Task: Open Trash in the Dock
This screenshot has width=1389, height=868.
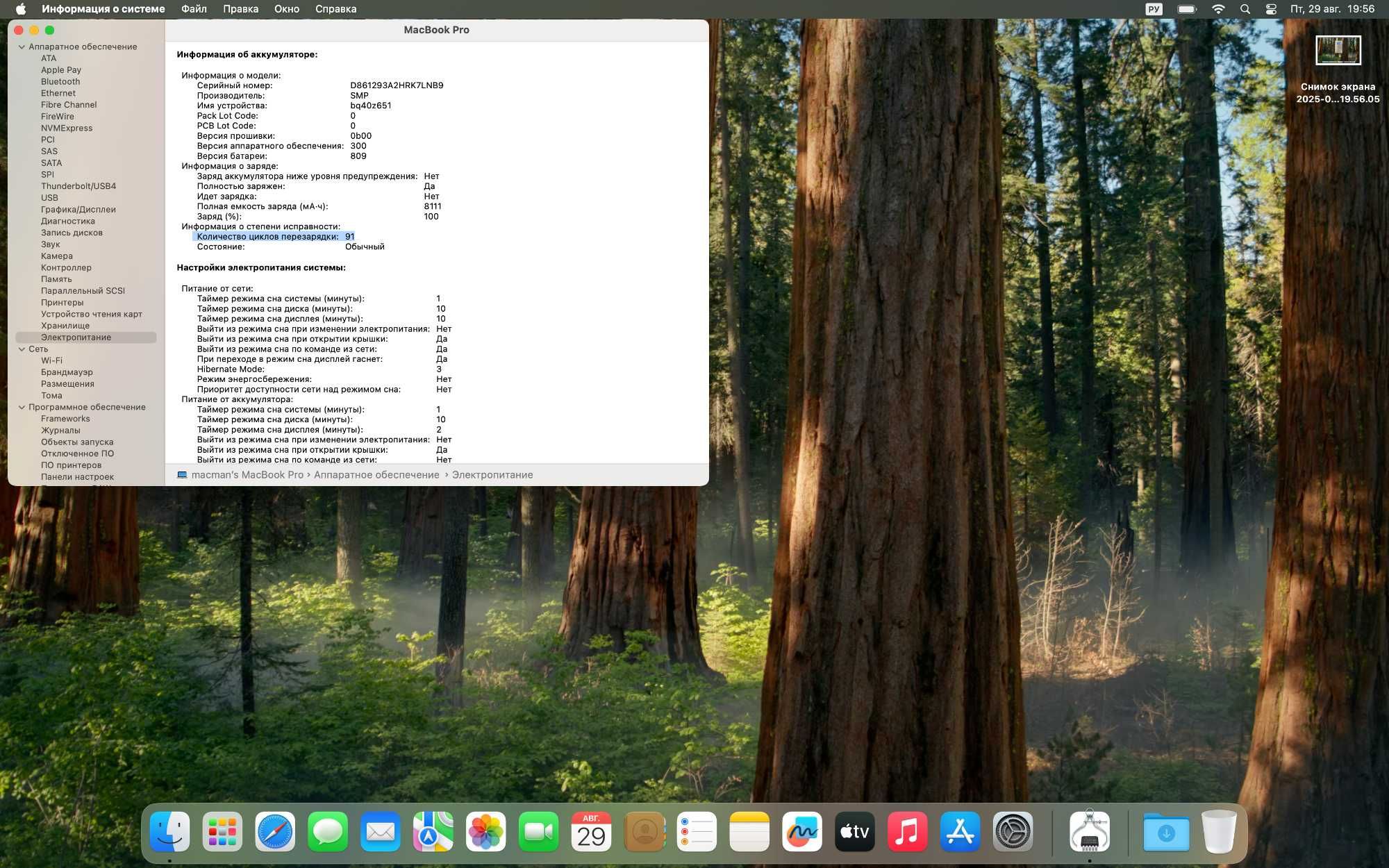Action: click(x=1220, y=831)
